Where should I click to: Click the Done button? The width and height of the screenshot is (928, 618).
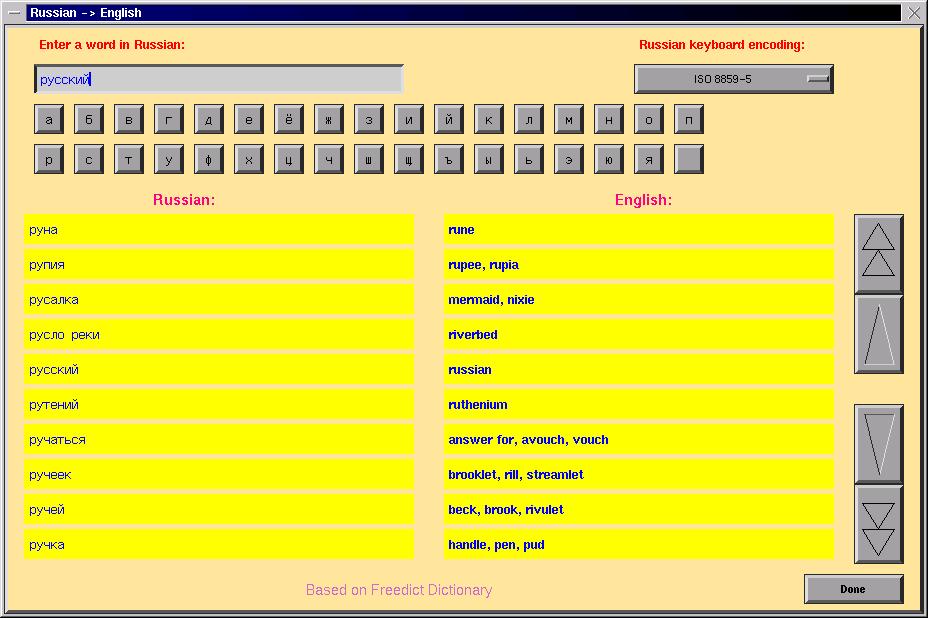point(853,589)
